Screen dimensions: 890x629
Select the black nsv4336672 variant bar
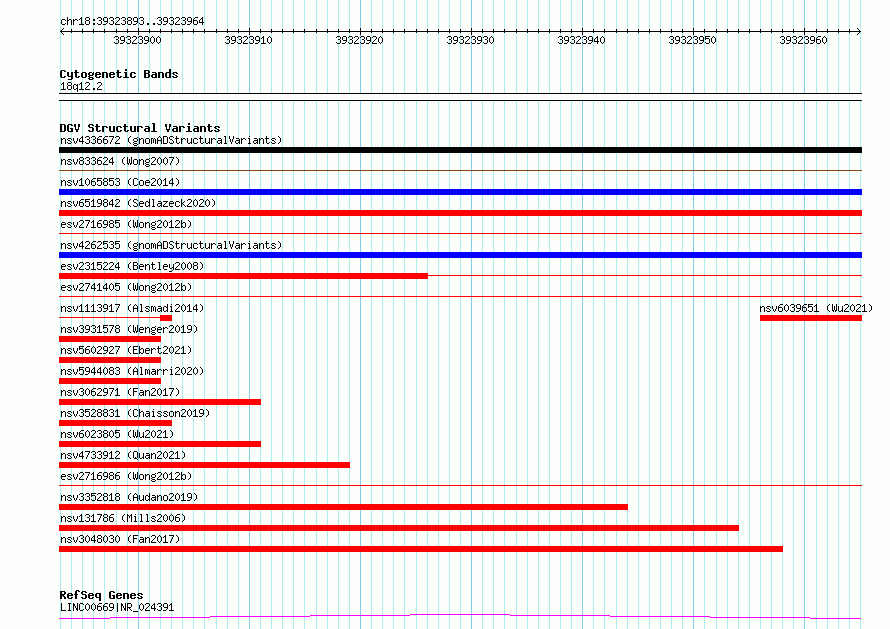pos(460,150)
